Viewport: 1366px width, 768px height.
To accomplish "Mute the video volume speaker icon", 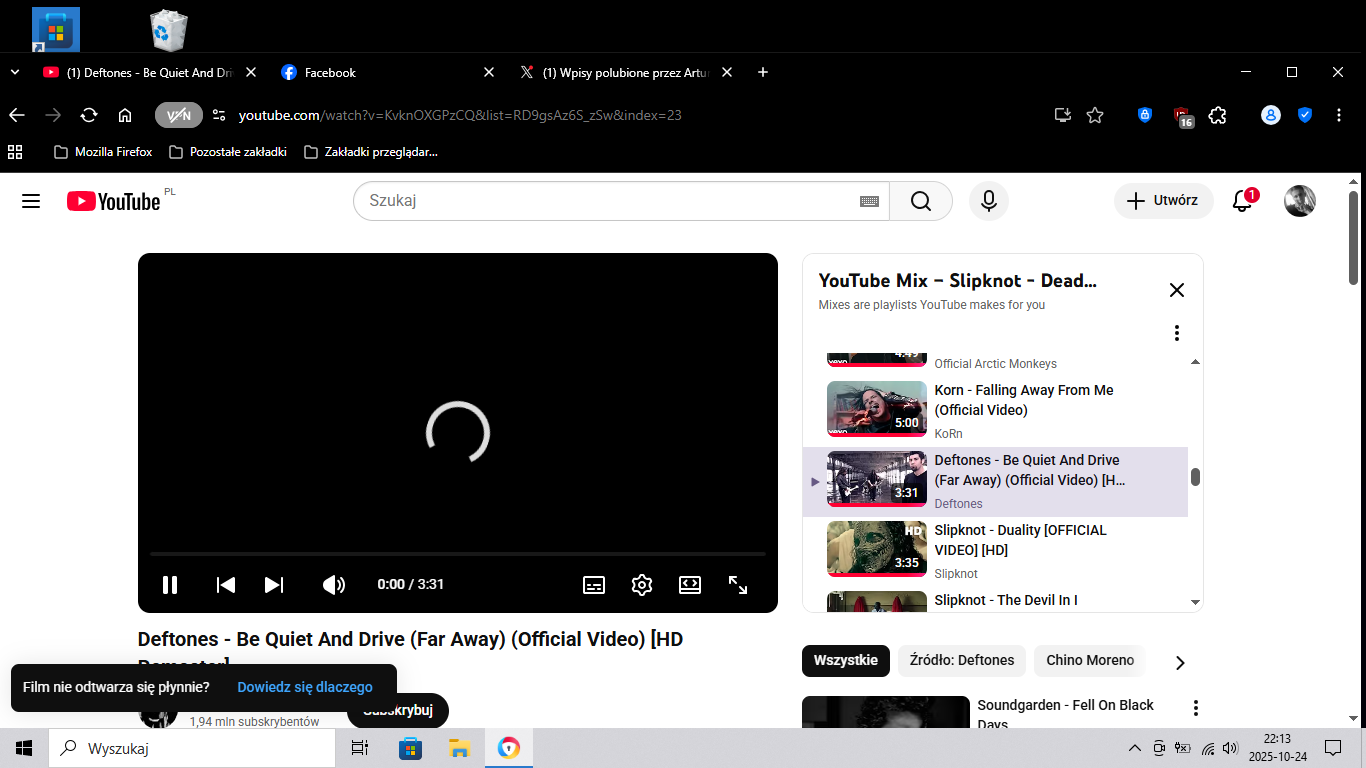I will (x=334, y=585).
